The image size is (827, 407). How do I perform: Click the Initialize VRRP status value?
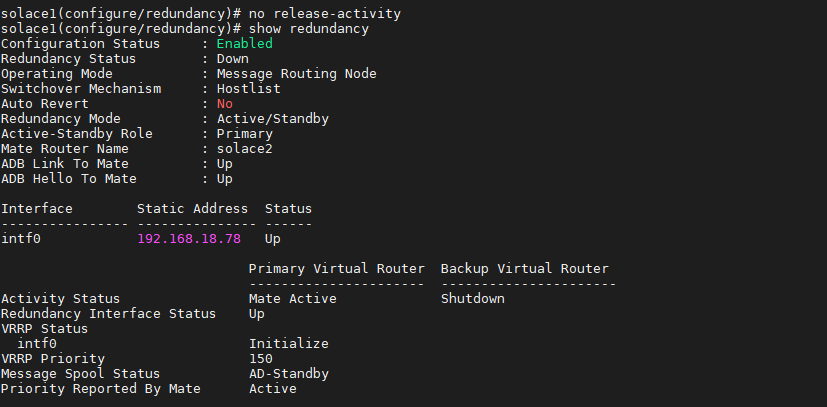pyautogui.click(x=288, y=344)
